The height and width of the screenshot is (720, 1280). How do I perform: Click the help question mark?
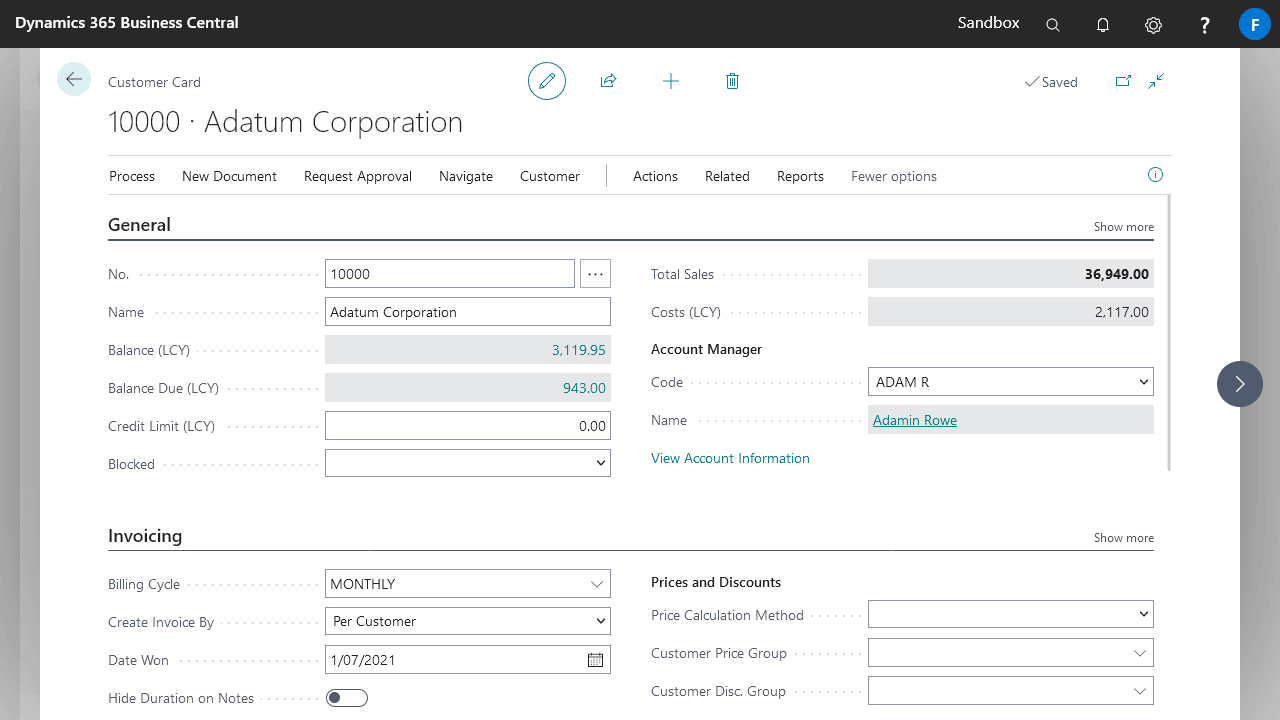tap(1205, 24)
